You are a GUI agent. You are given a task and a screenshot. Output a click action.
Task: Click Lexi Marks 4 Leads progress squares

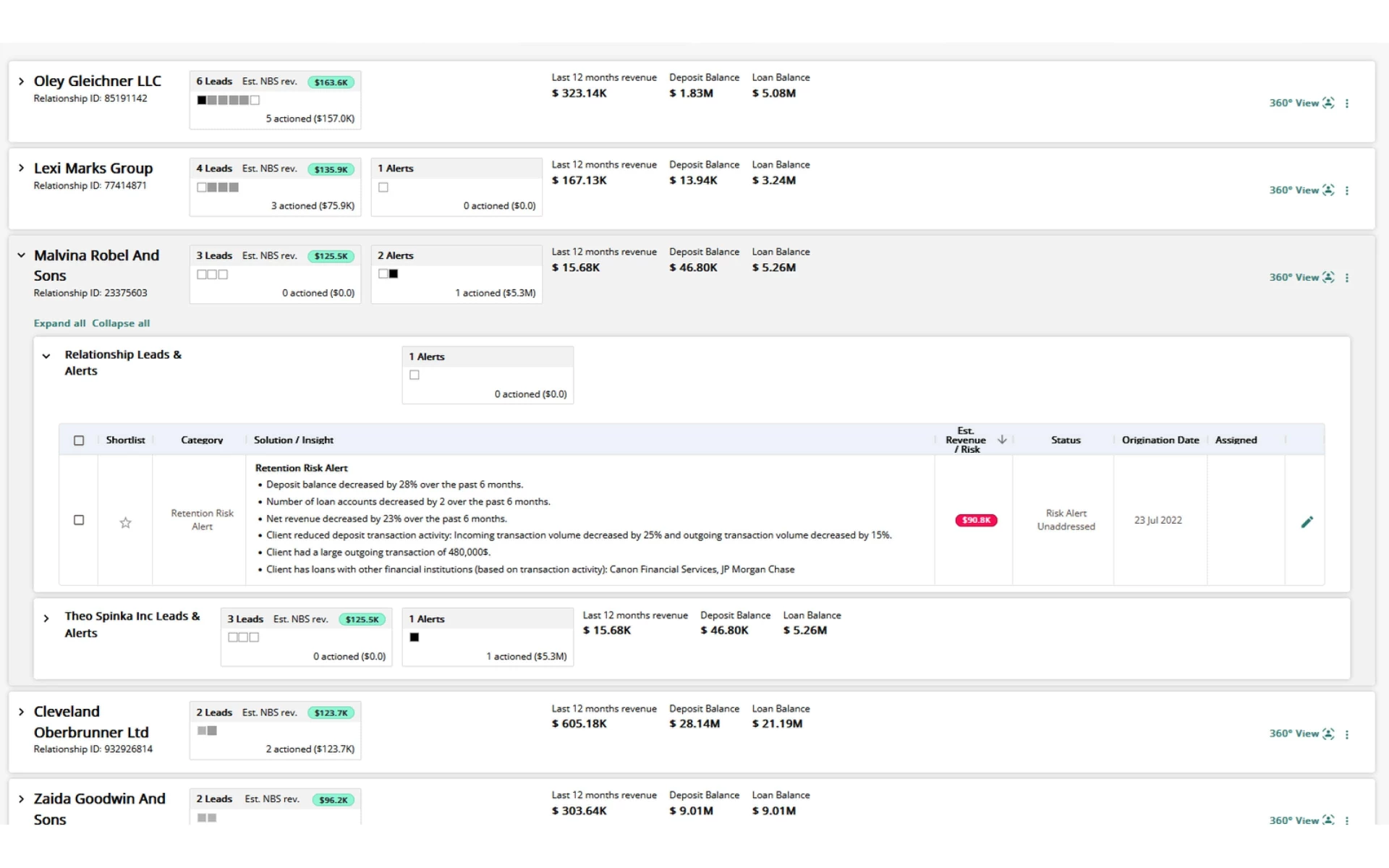pyautogui.click(x=218, y=187)
